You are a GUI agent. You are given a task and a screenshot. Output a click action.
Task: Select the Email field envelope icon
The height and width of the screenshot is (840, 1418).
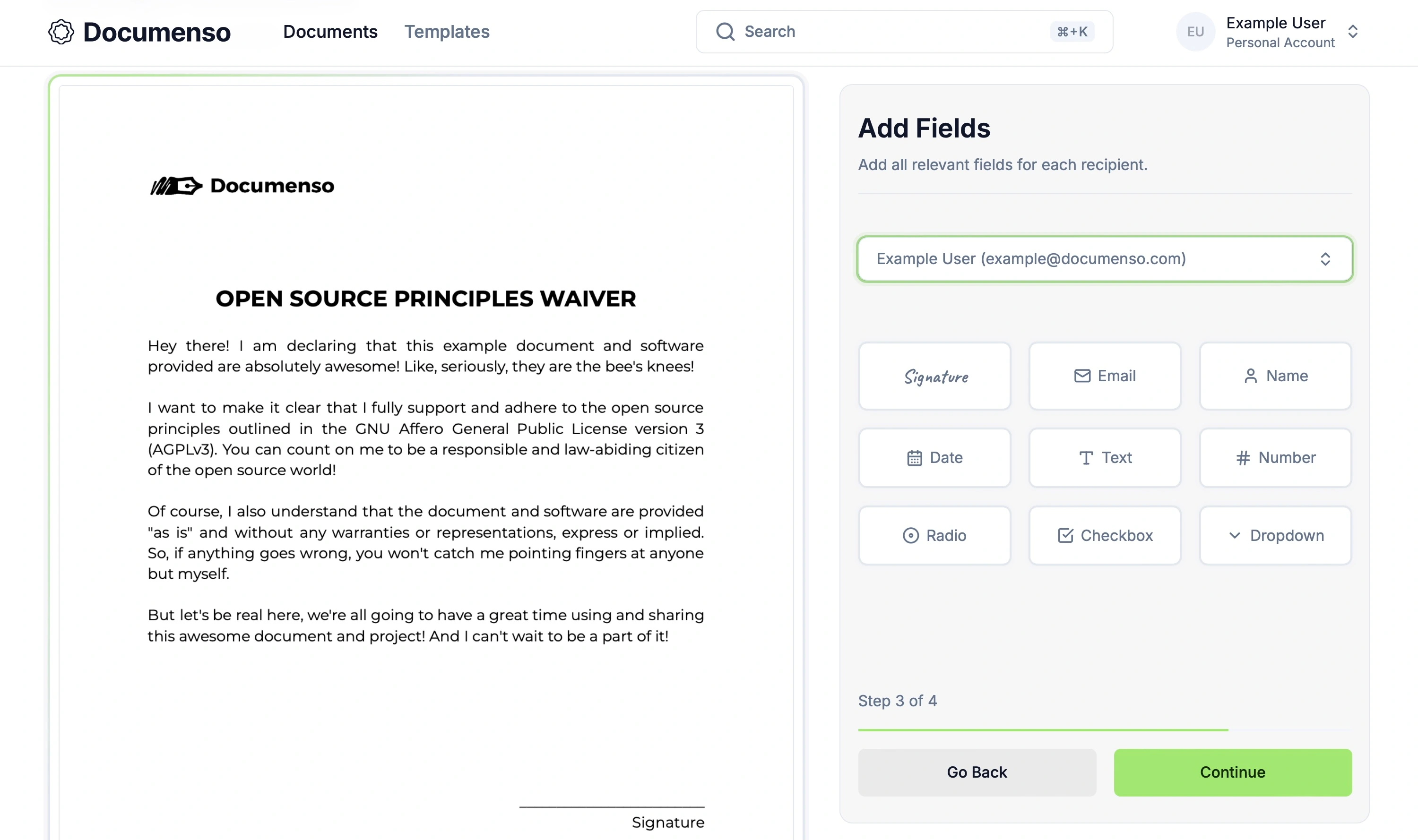click(x=1082, y=377)
